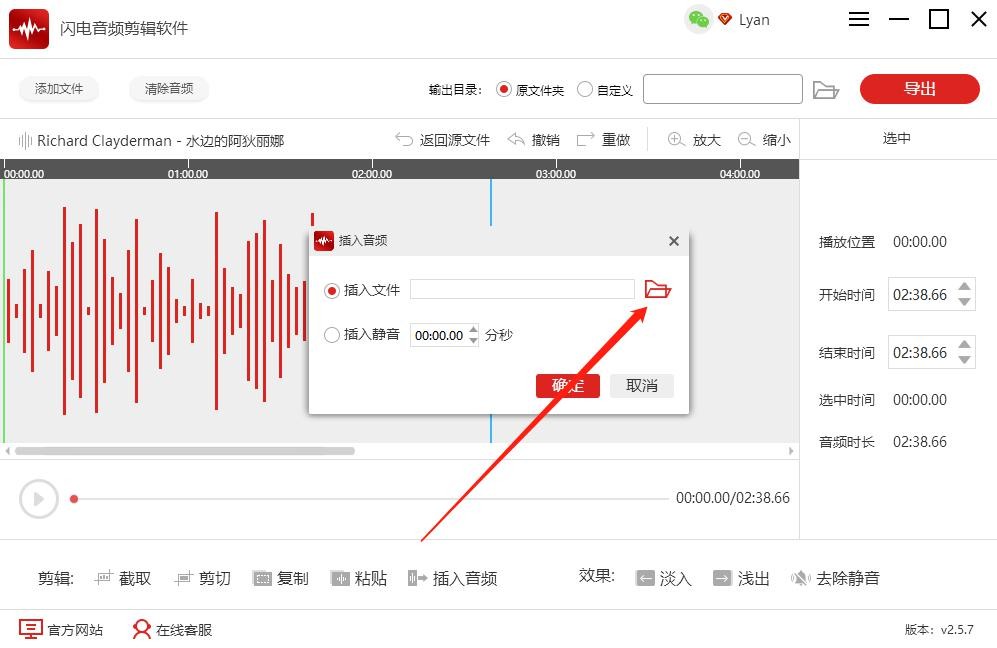Click the playback progress slider handle
Viewport: 997px width, 648px height.
(x=74, y=498)
